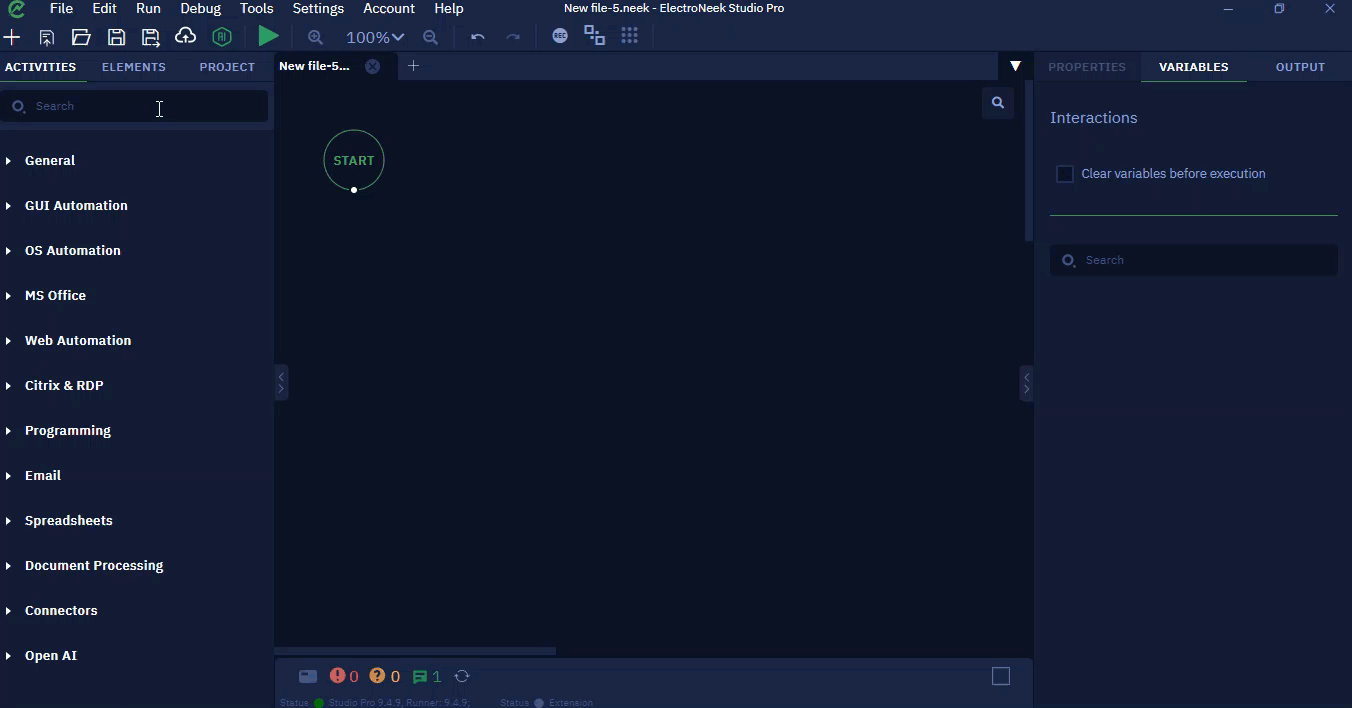Show messages count in console bar
This screenshot has width=1352, height=708.
click(x=427, y=676)
